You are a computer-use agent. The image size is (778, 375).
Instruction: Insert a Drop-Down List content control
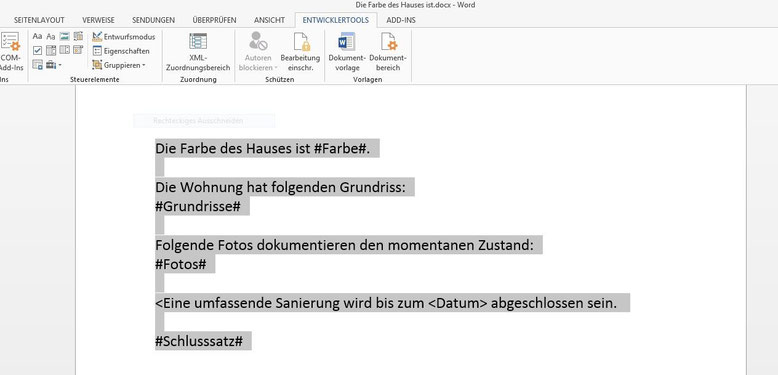point(65,50)
